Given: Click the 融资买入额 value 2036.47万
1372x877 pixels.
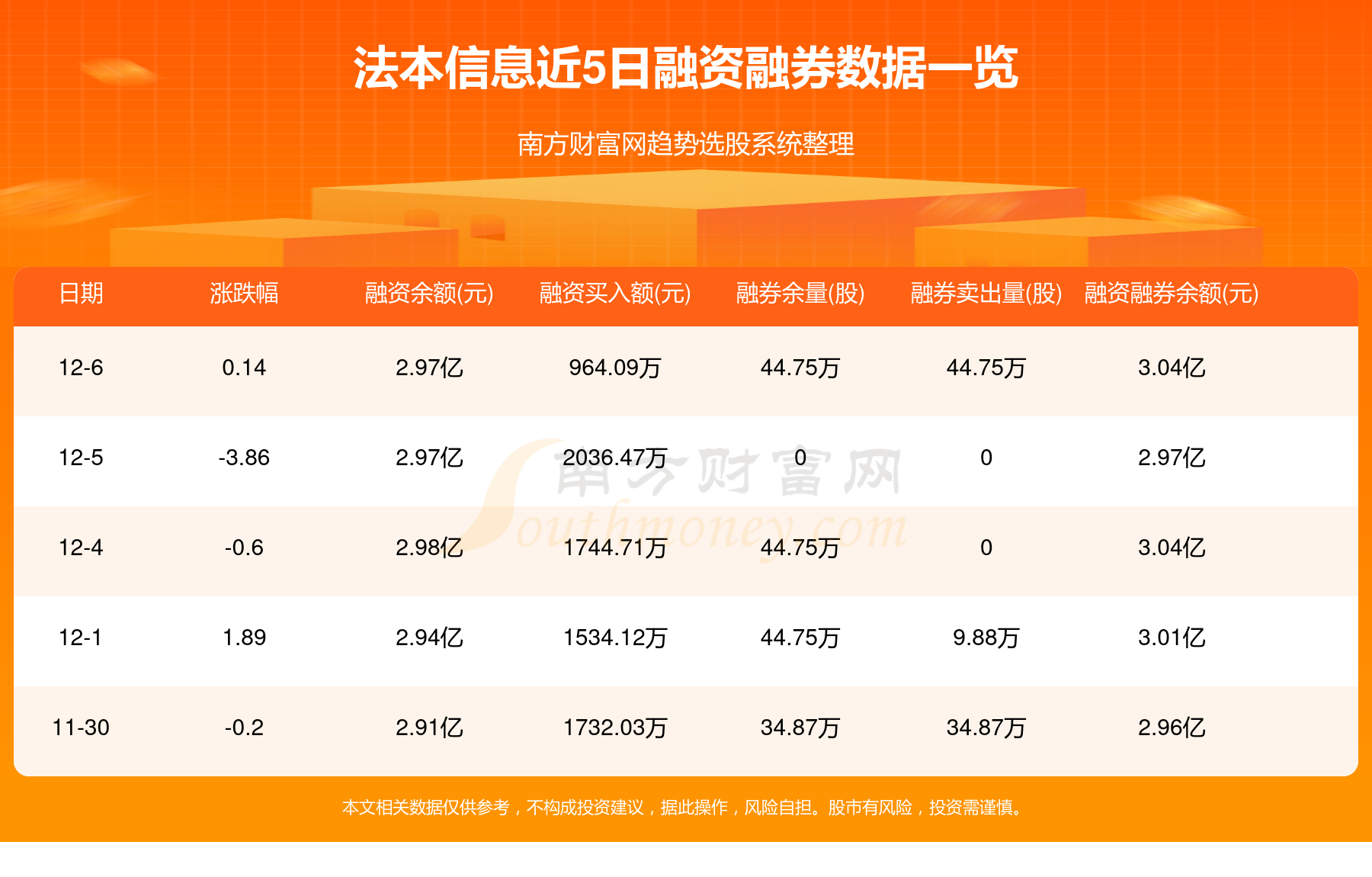Looking at the screenshot, I should click(x=615, y=458).
